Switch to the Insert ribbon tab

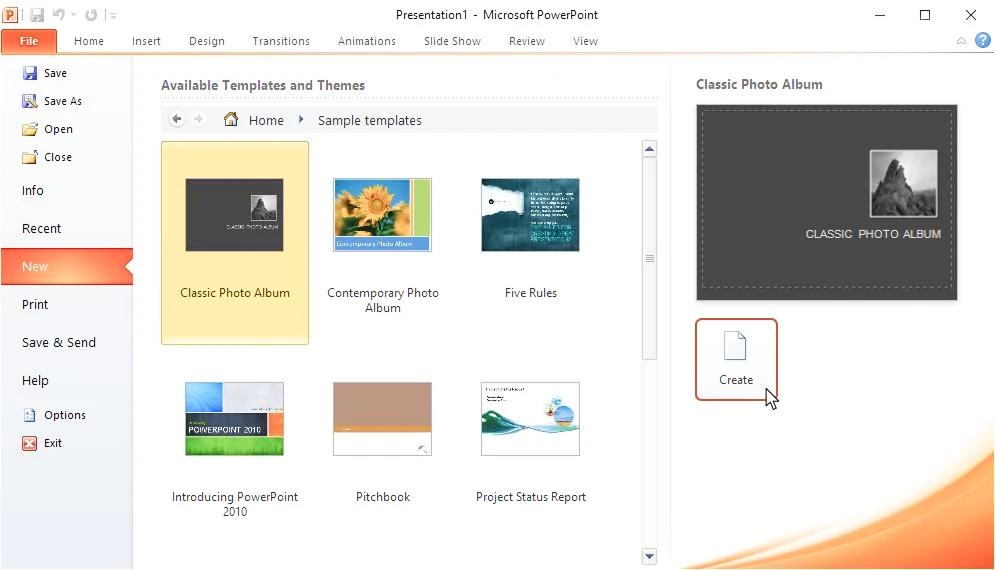(146, 41)
